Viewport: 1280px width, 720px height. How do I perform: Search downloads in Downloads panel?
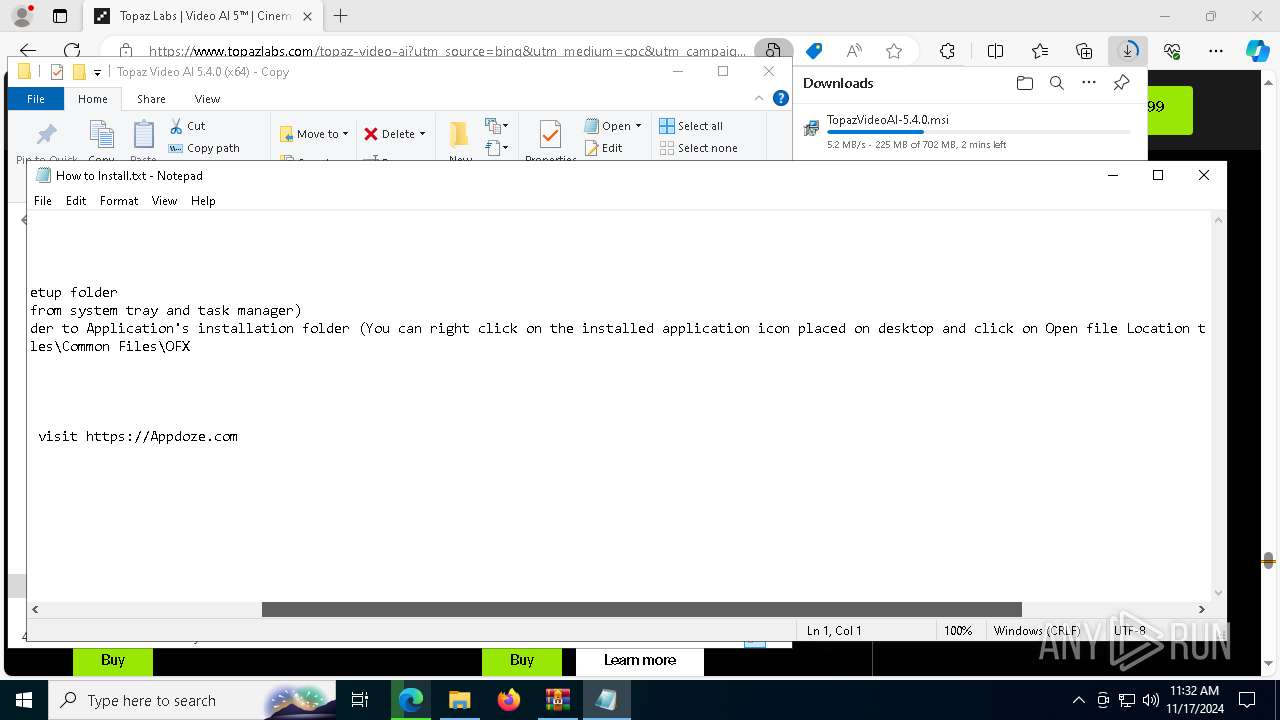(x=1056, y=83)
